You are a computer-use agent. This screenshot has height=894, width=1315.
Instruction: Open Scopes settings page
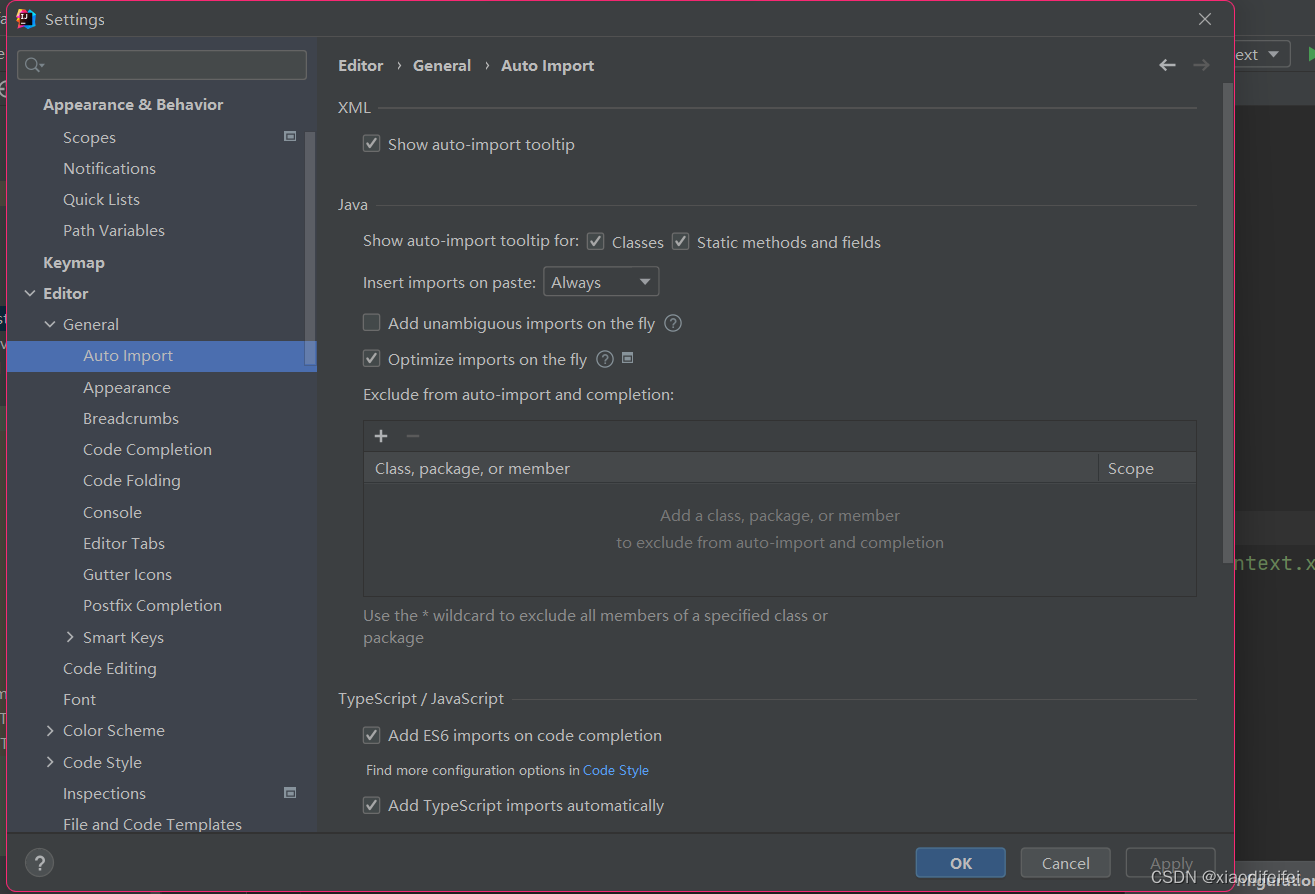(x=89, y=137)
